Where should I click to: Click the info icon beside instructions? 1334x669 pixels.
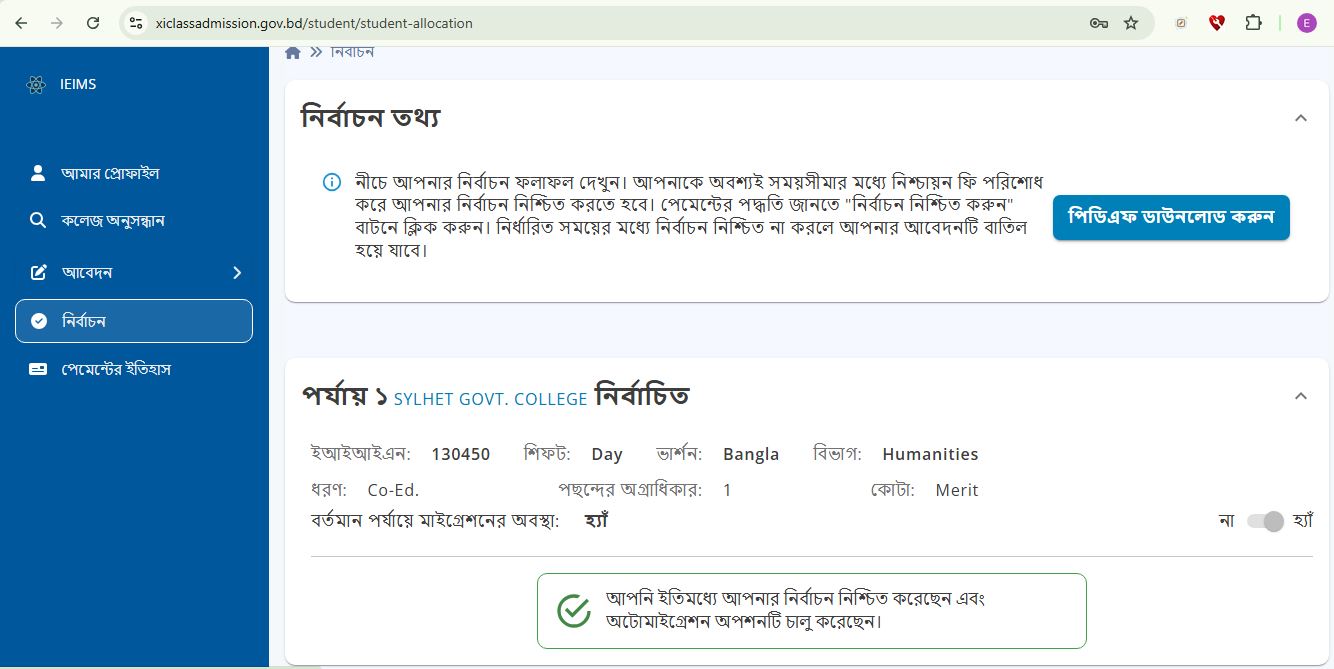pos(331,182)
